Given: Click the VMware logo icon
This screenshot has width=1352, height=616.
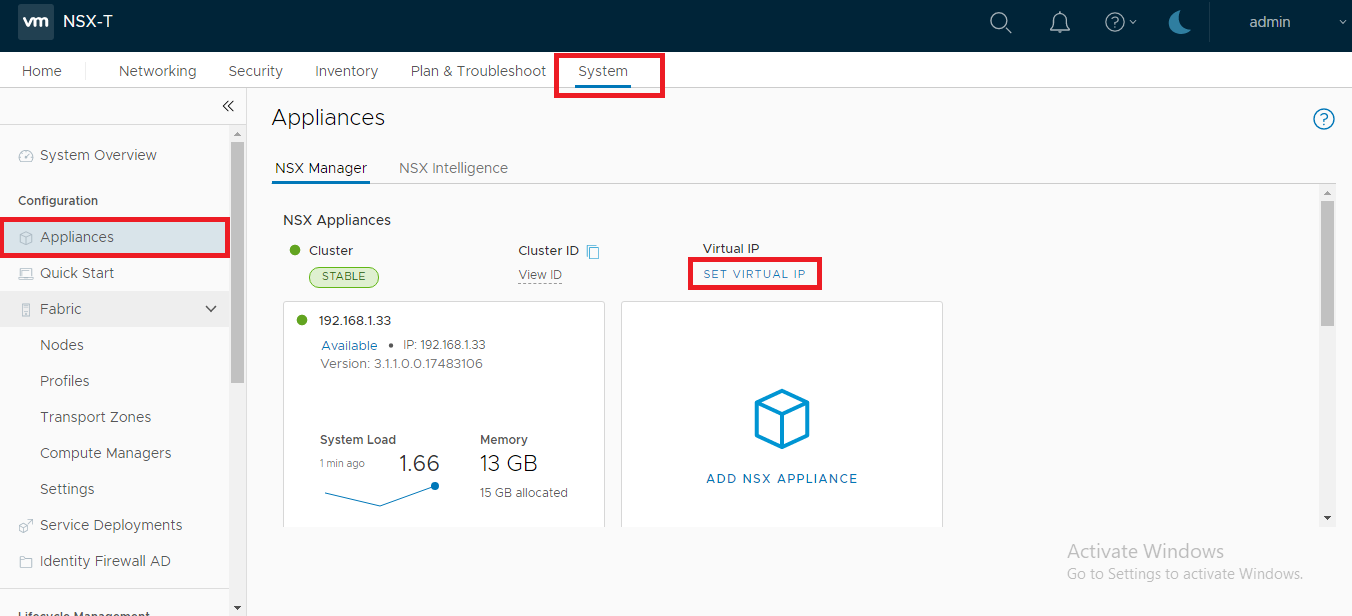Looking at the screenshot, I should [x=36, y=22].
